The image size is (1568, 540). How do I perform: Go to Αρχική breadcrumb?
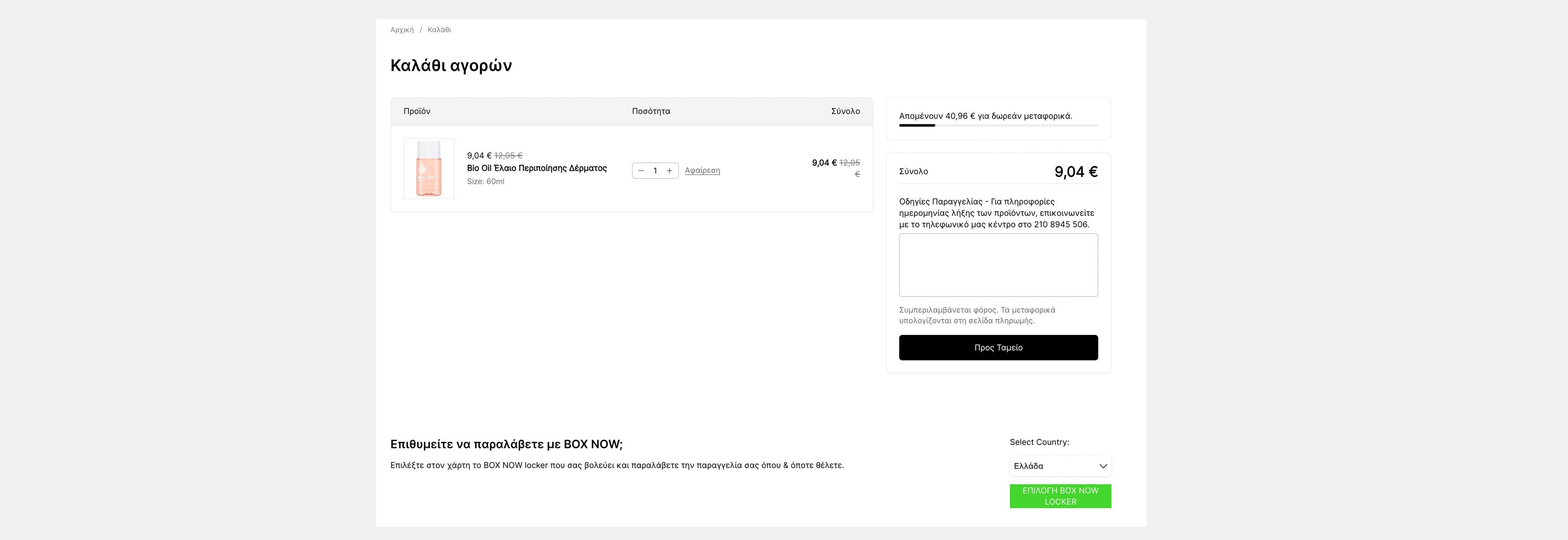pyautogui.click(x=402, y=30)
